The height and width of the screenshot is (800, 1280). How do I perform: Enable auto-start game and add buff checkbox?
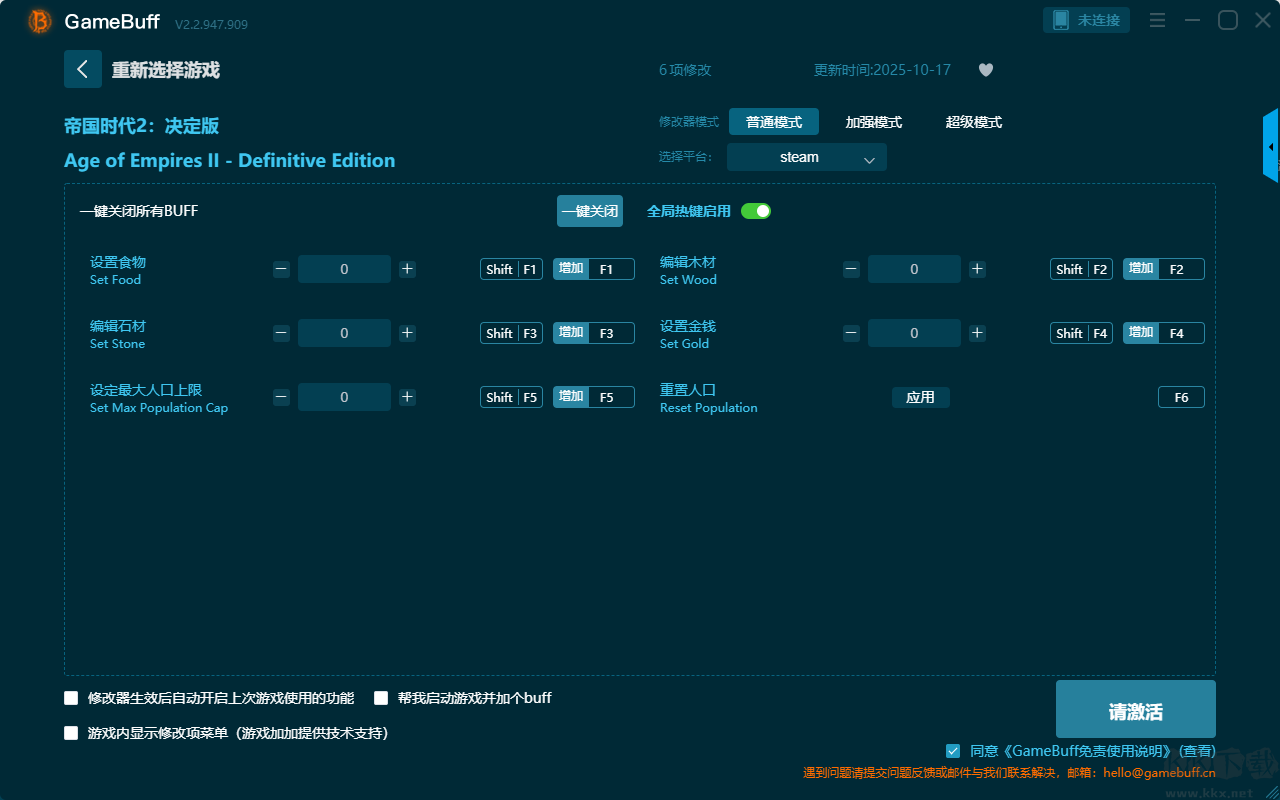coord(381,698)
